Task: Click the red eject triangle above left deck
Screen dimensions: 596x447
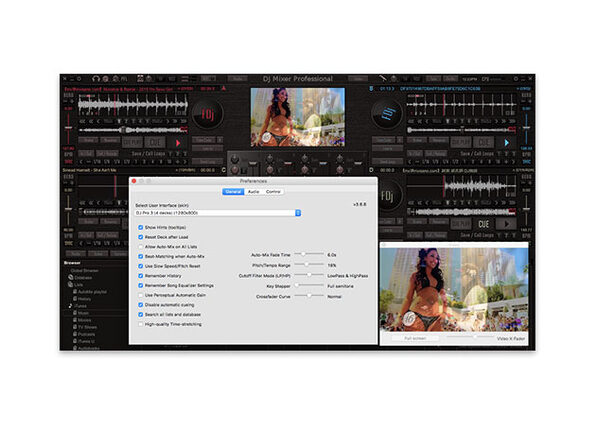Action: [x=224, y=88]
